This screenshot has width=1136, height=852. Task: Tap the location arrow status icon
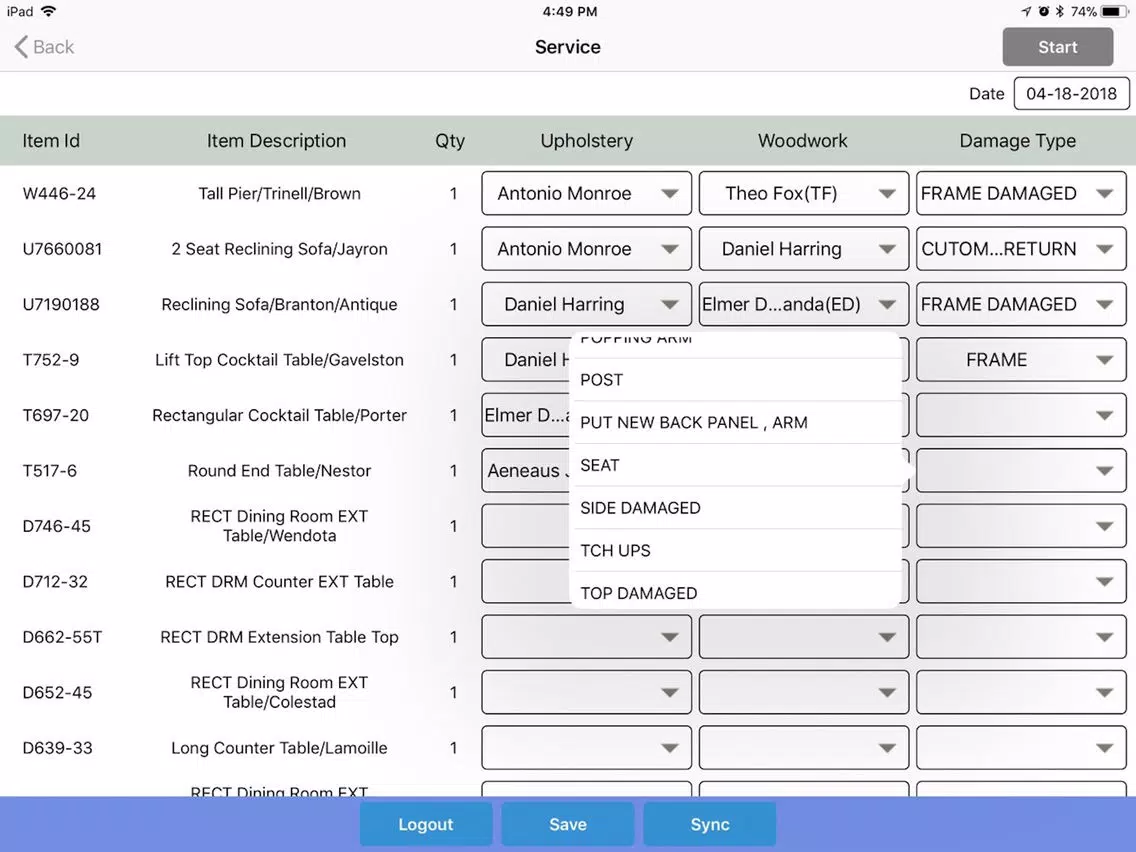[x=1026, y=12]
